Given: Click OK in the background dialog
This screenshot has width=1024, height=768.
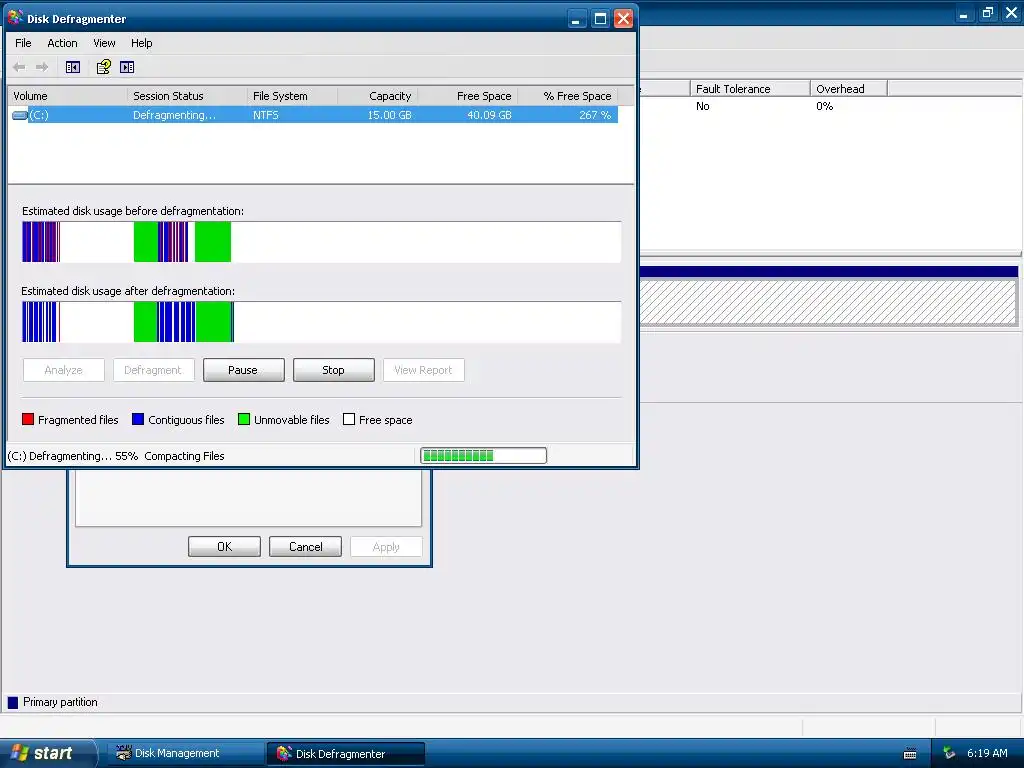Looking at the screenshot, I should coord(225,547).
